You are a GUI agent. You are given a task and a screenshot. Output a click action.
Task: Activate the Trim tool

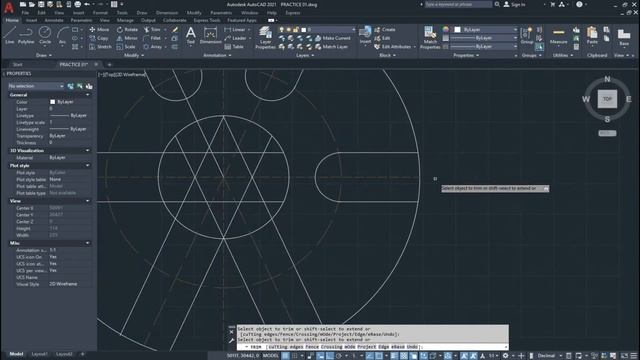tap(152, 29)
